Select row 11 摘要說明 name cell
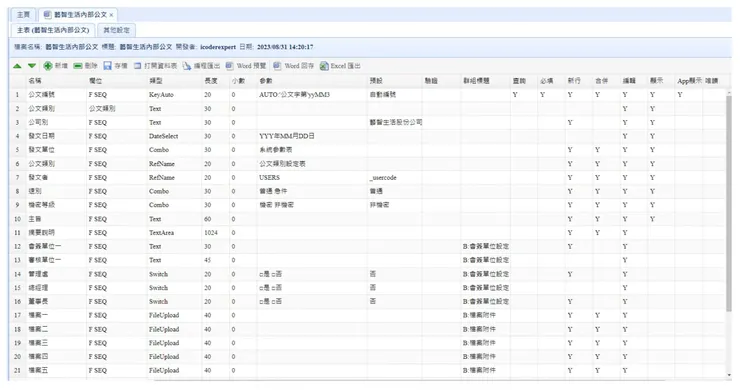The height and width of the screenshot is (390, 740). click(56, 233)
